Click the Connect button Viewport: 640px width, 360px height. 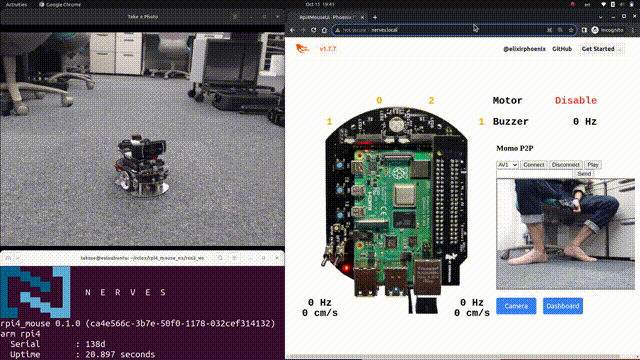tap(533, 165)
